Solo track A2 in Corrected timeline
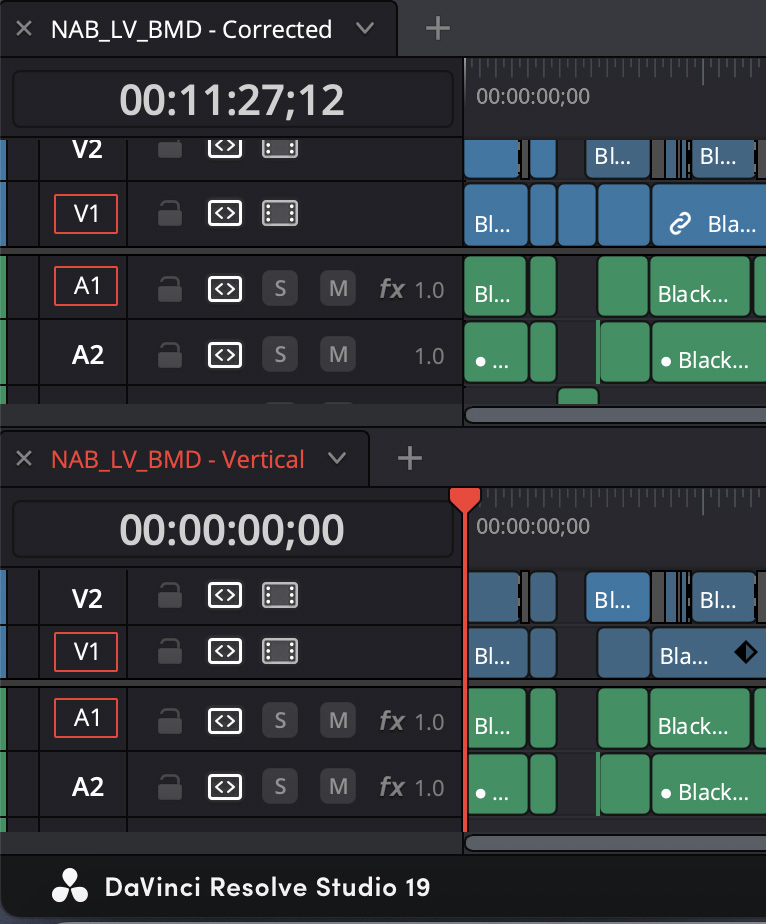Screen dimensions: 766x924 [280, 354]
